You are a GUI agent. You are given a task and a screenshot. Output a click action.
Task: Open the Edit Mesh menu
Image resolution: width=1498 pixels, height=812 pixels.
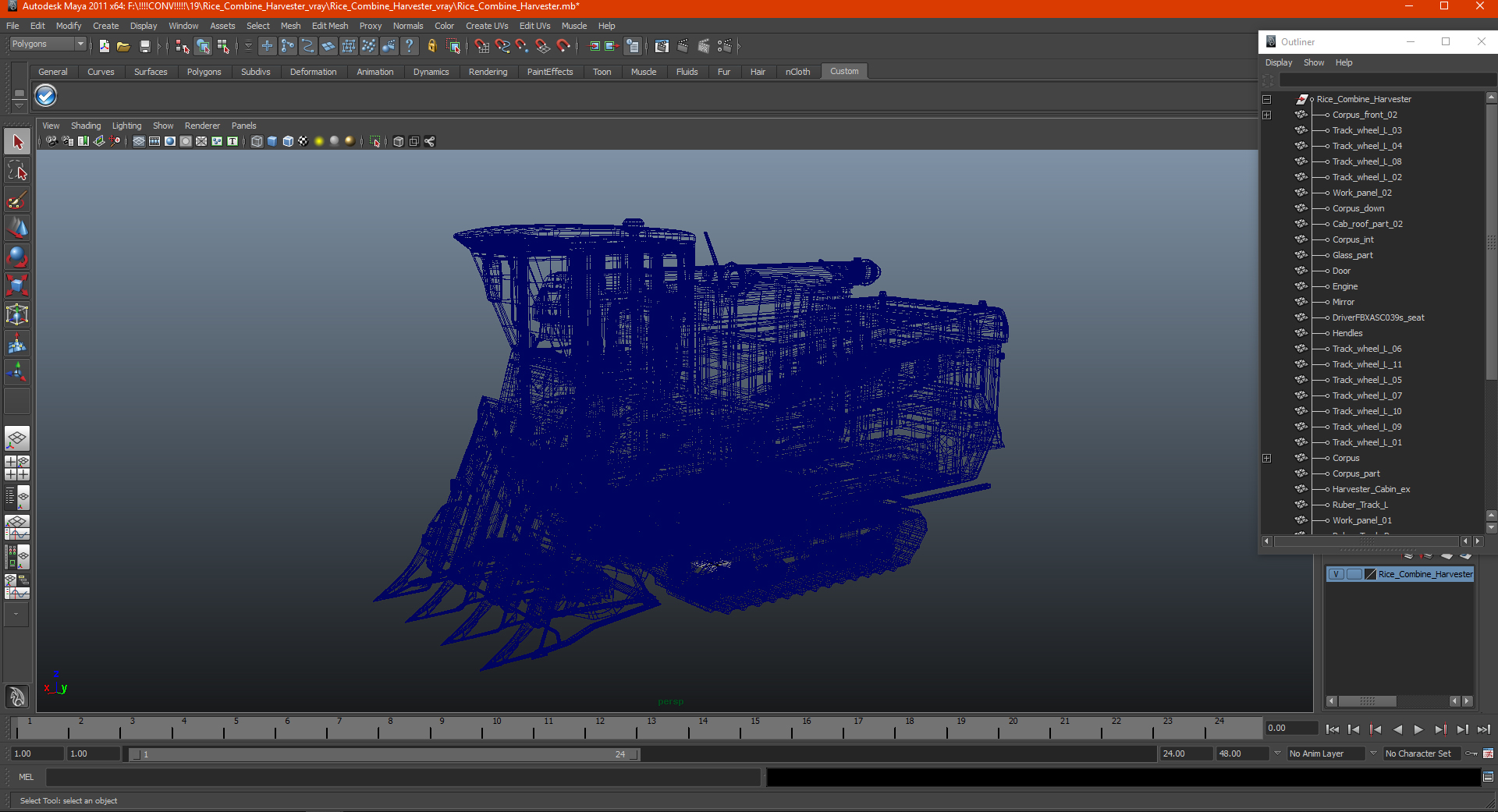click(330, 26)
